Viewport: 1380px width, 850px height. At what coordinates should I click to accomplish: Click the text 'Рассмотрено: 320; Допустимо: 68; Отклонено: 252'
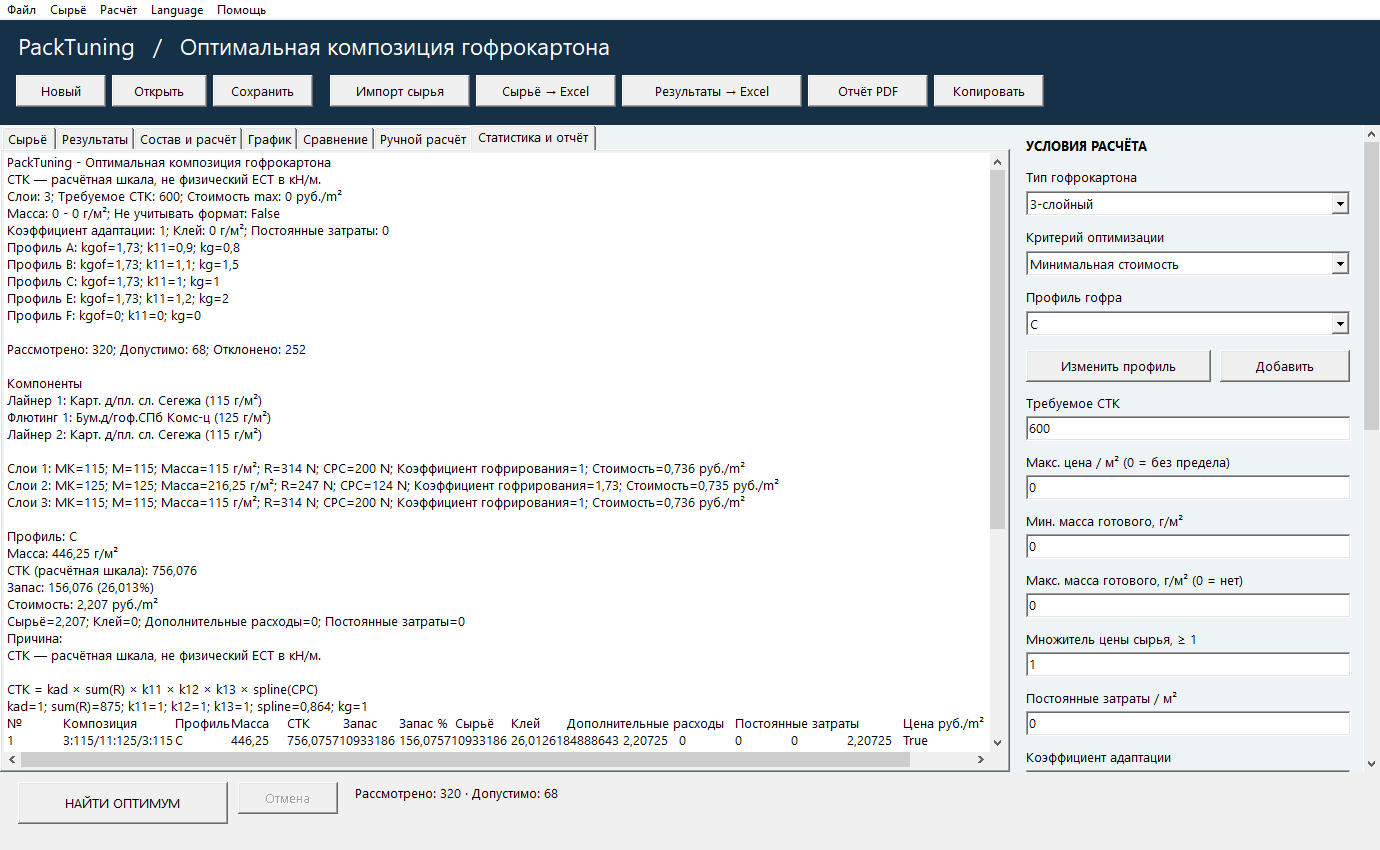tap(156, 350)
